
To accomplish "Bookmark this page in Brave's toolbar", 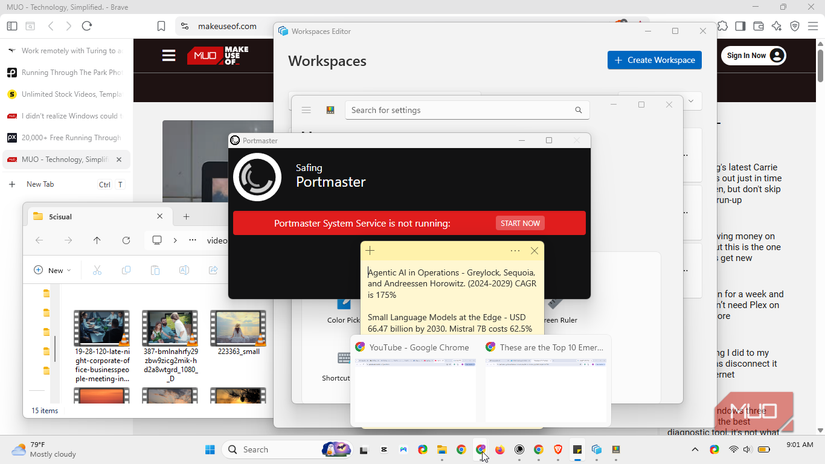I will coord(161,26).
